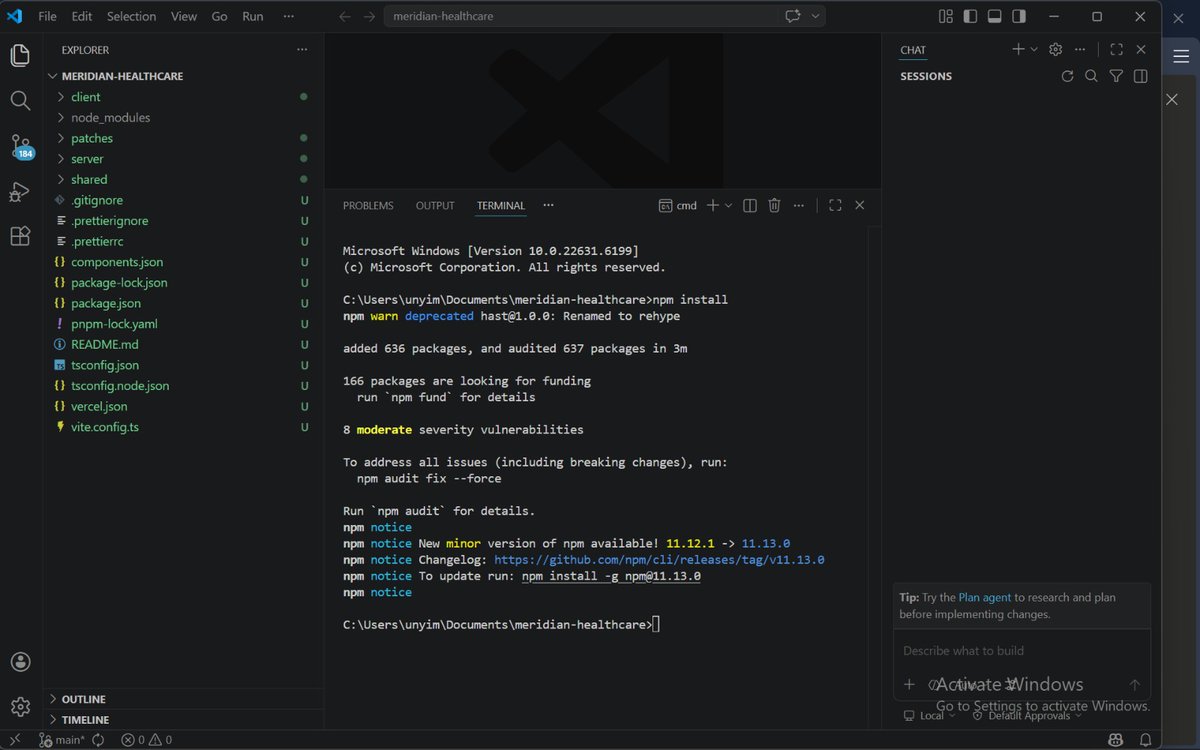
Task: Go back with navigation arrow
Action: tap(345, 16)
